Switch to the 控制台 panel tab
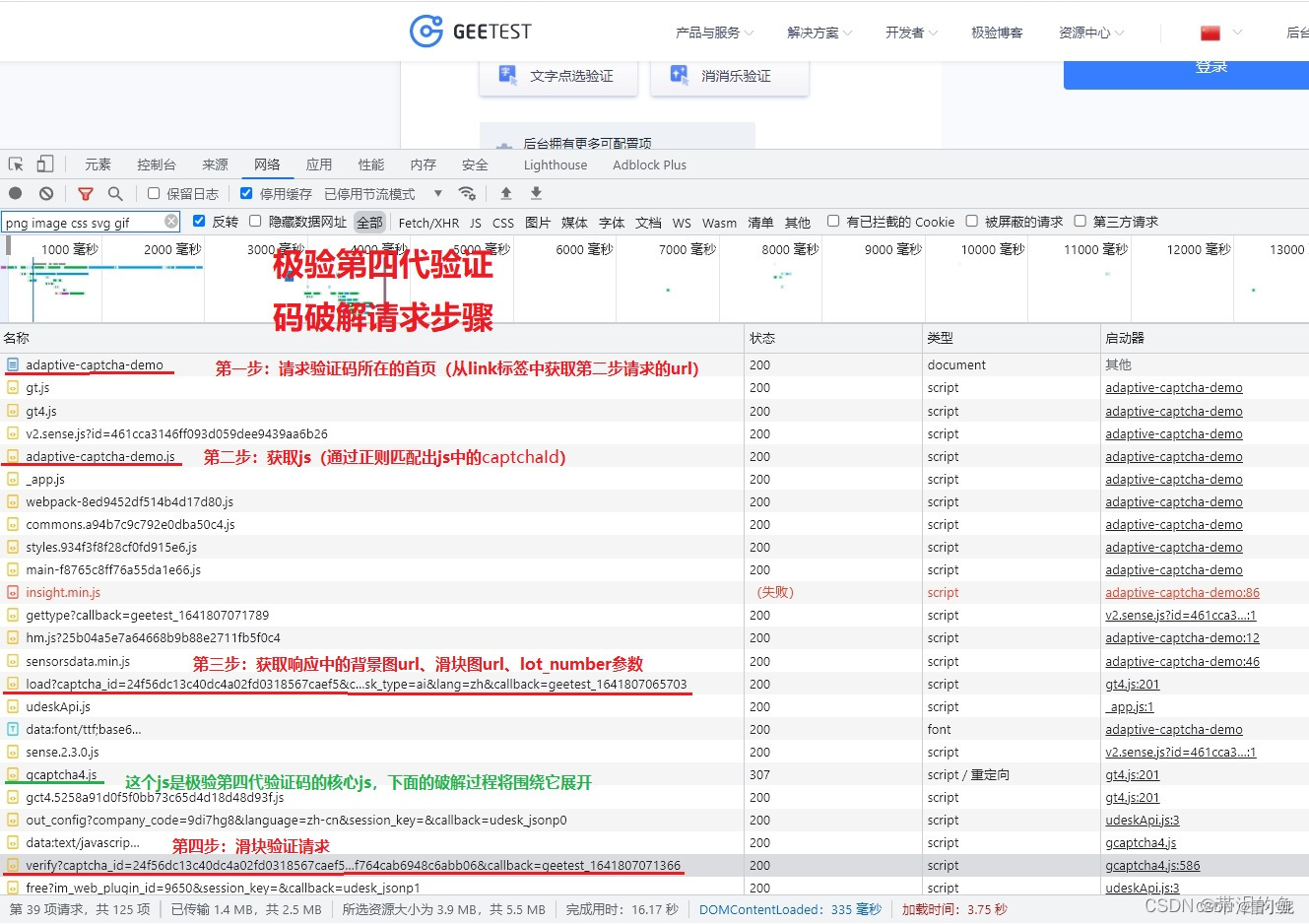This screenshot has width=1309, height=924. click(156, 164)
